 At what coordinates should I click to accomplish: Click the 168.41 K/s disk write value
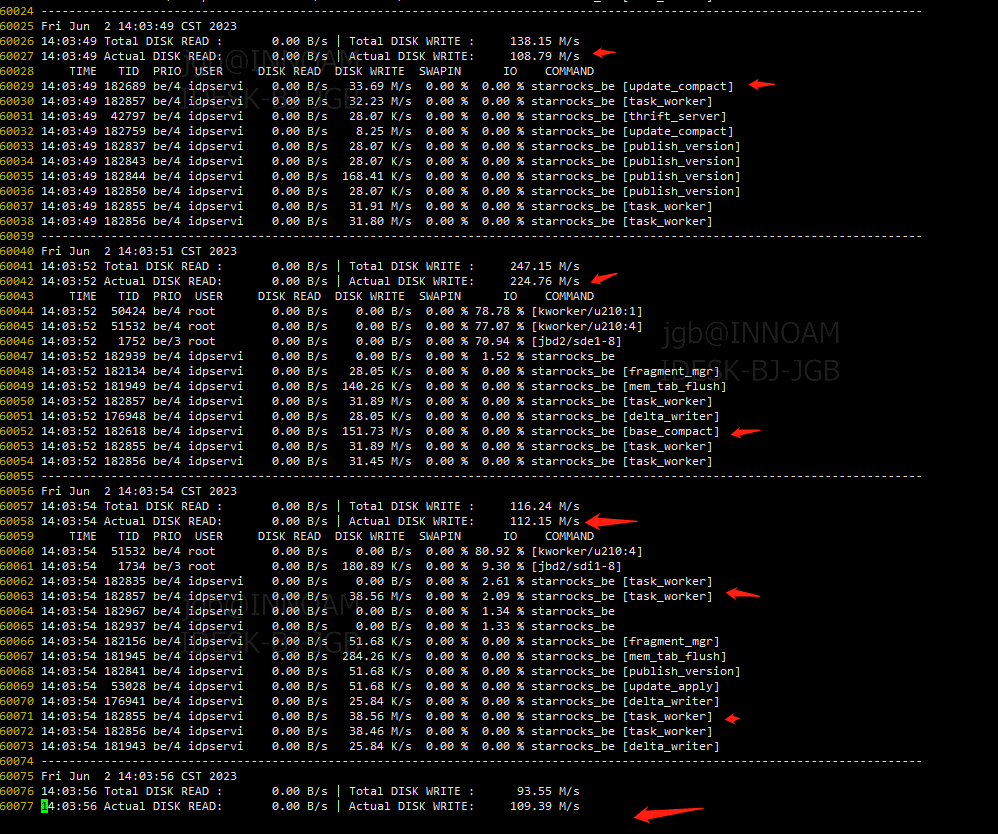tap(376, 176)
